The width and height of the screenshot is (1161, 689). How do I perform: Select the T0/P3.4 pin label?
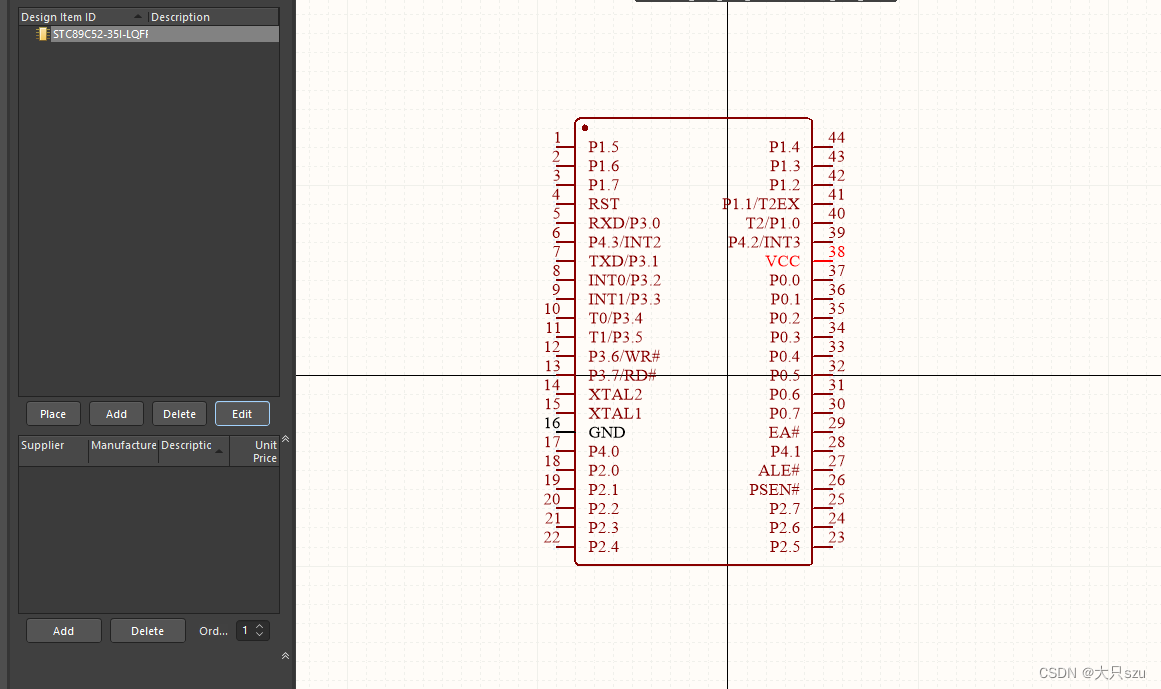tap(615, 318)
